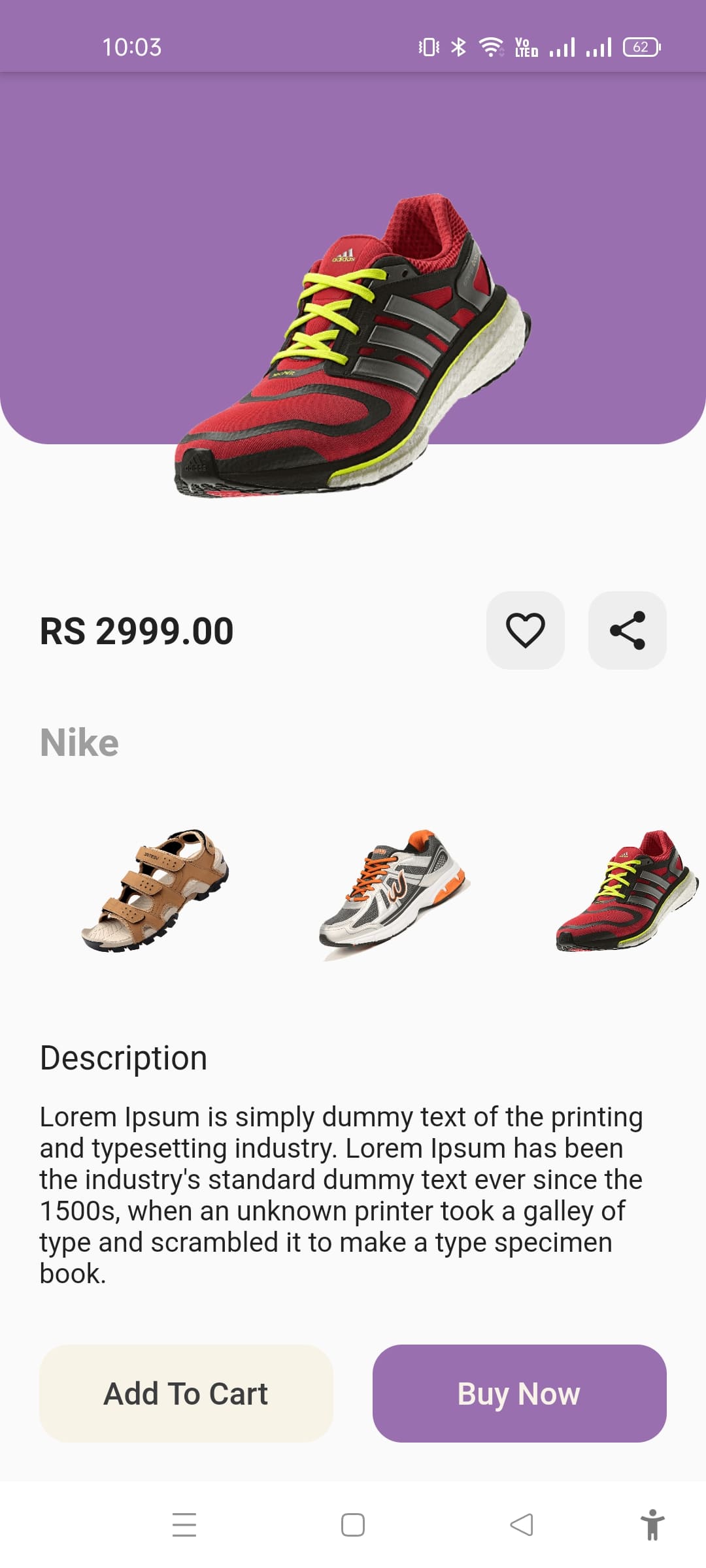Tap the Wi-Fi icon in status bar
The width and height of the screenshot is (706, 1568).
490,47
